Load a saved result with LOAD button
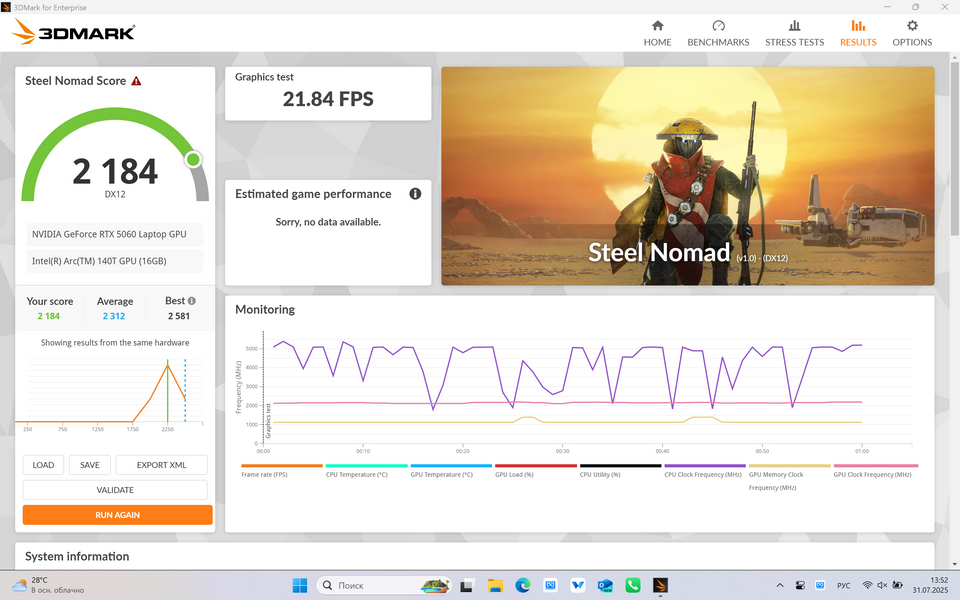The width and height of the screenshot is (960, 600). [x=43, y=465]
